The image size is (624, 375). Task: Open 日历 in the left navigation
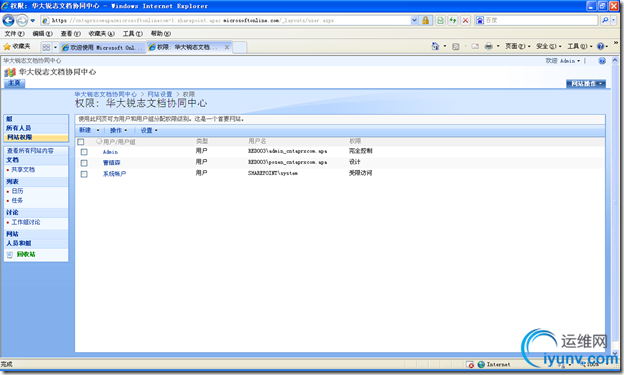pos(17,191)
